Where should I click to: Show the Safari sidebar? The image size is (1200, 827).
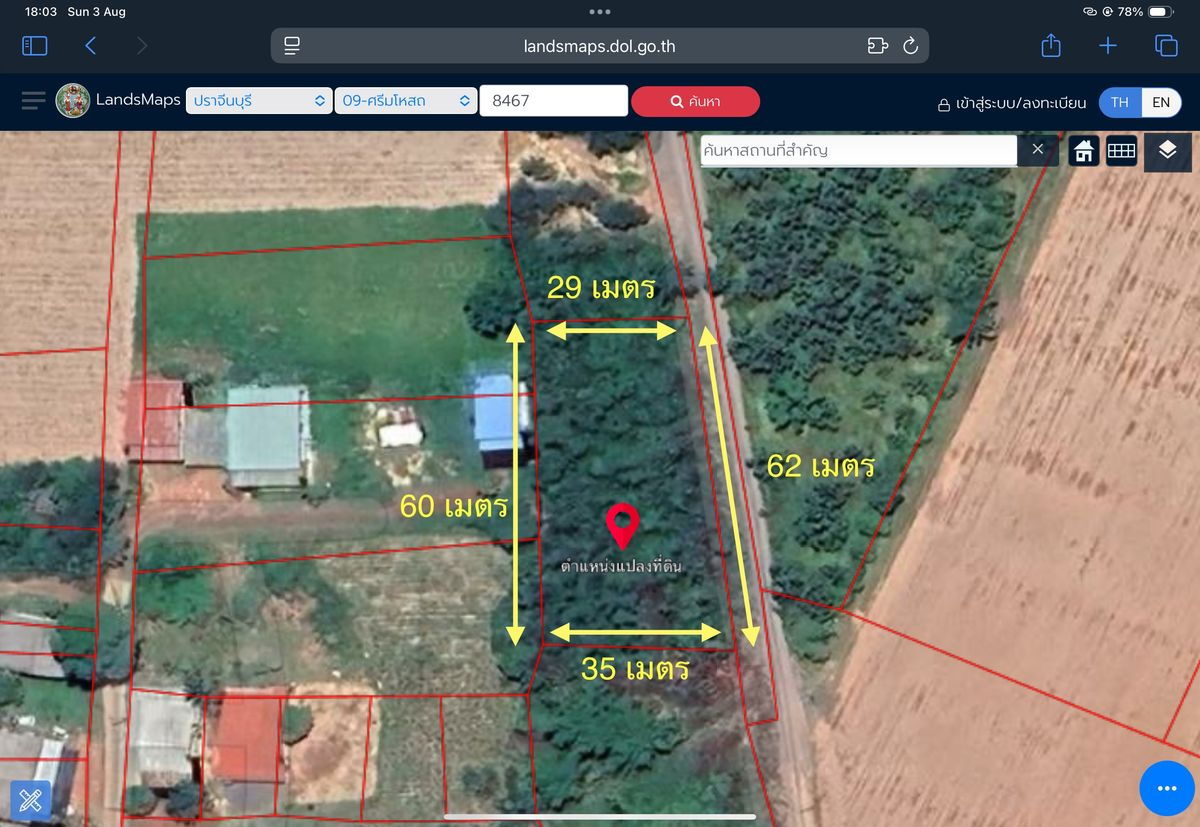pyautogui.click(x=35, y=46)
